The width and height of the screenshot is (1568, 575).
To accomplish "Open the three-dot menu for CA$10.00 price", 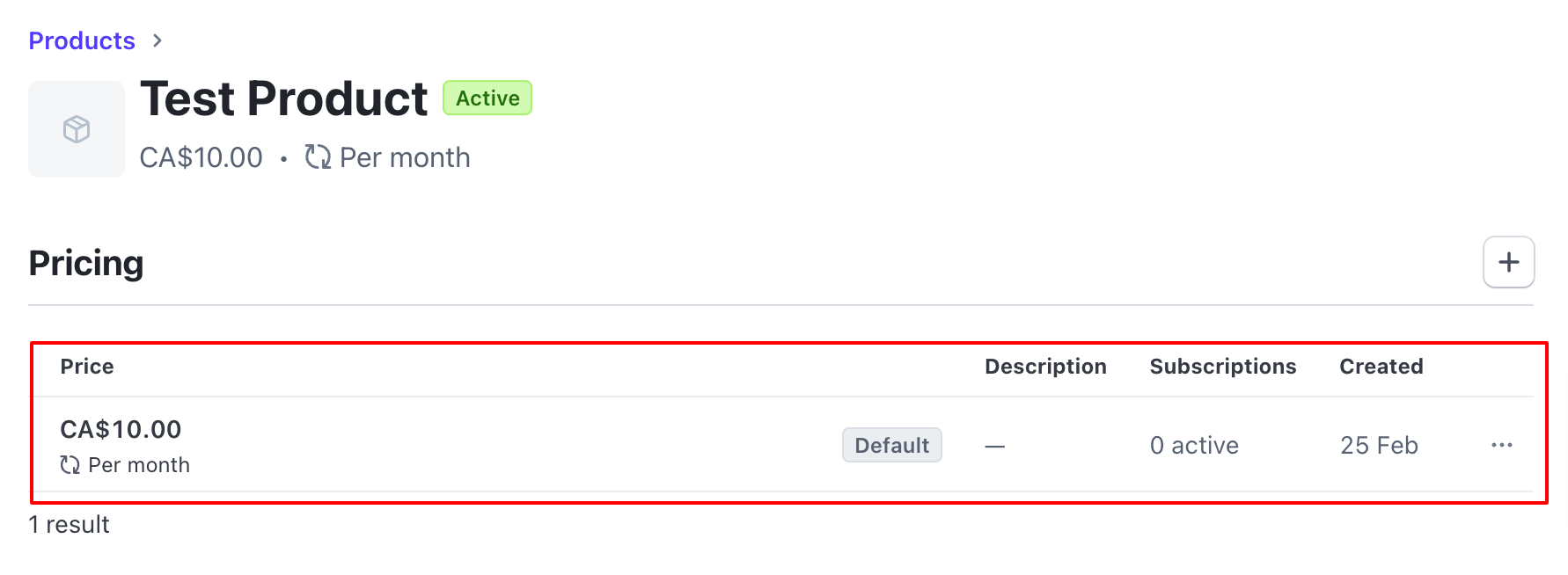I will pyautogui.click(x=1501, y=445).
